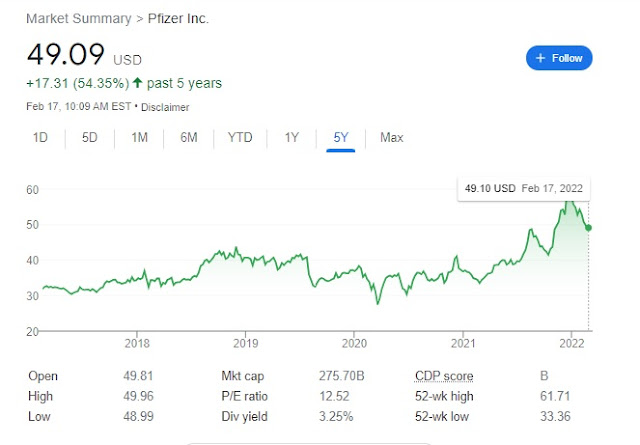Viewport: 640px width, 445px height.
Task: Click the plus icon on Follow button
Action: pos(540,58)
